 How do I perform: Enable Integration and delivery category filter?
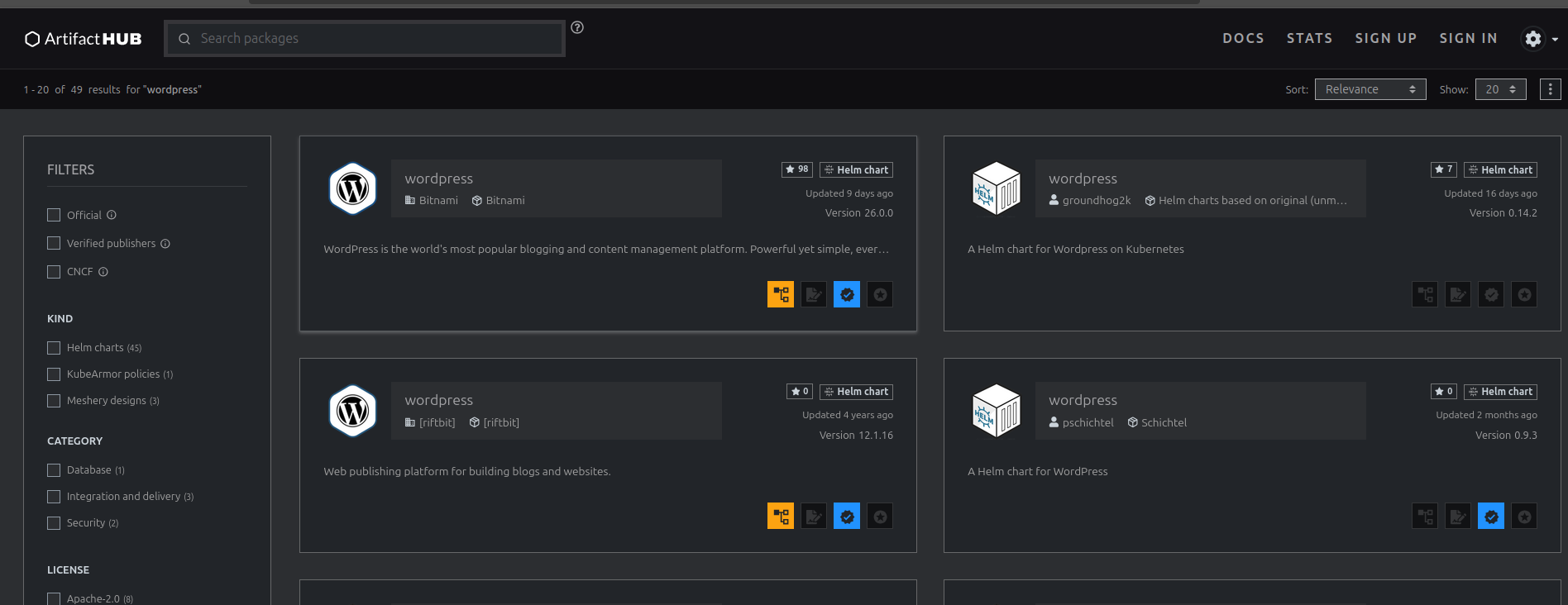point(54,497)
